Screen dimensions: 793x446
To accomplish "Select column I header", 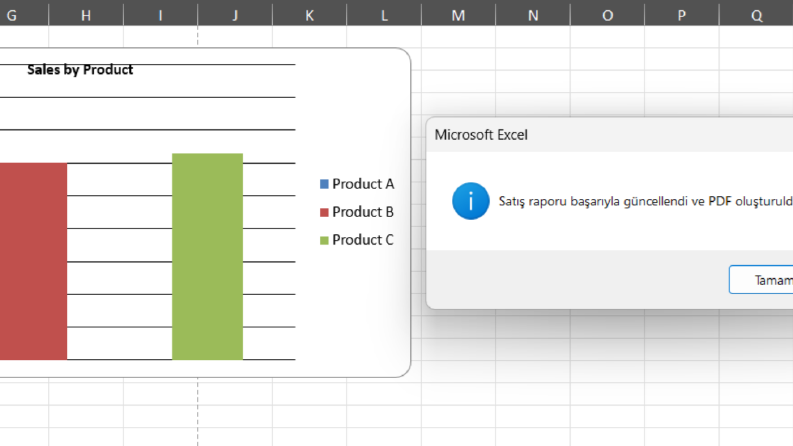I will (160, 13).
